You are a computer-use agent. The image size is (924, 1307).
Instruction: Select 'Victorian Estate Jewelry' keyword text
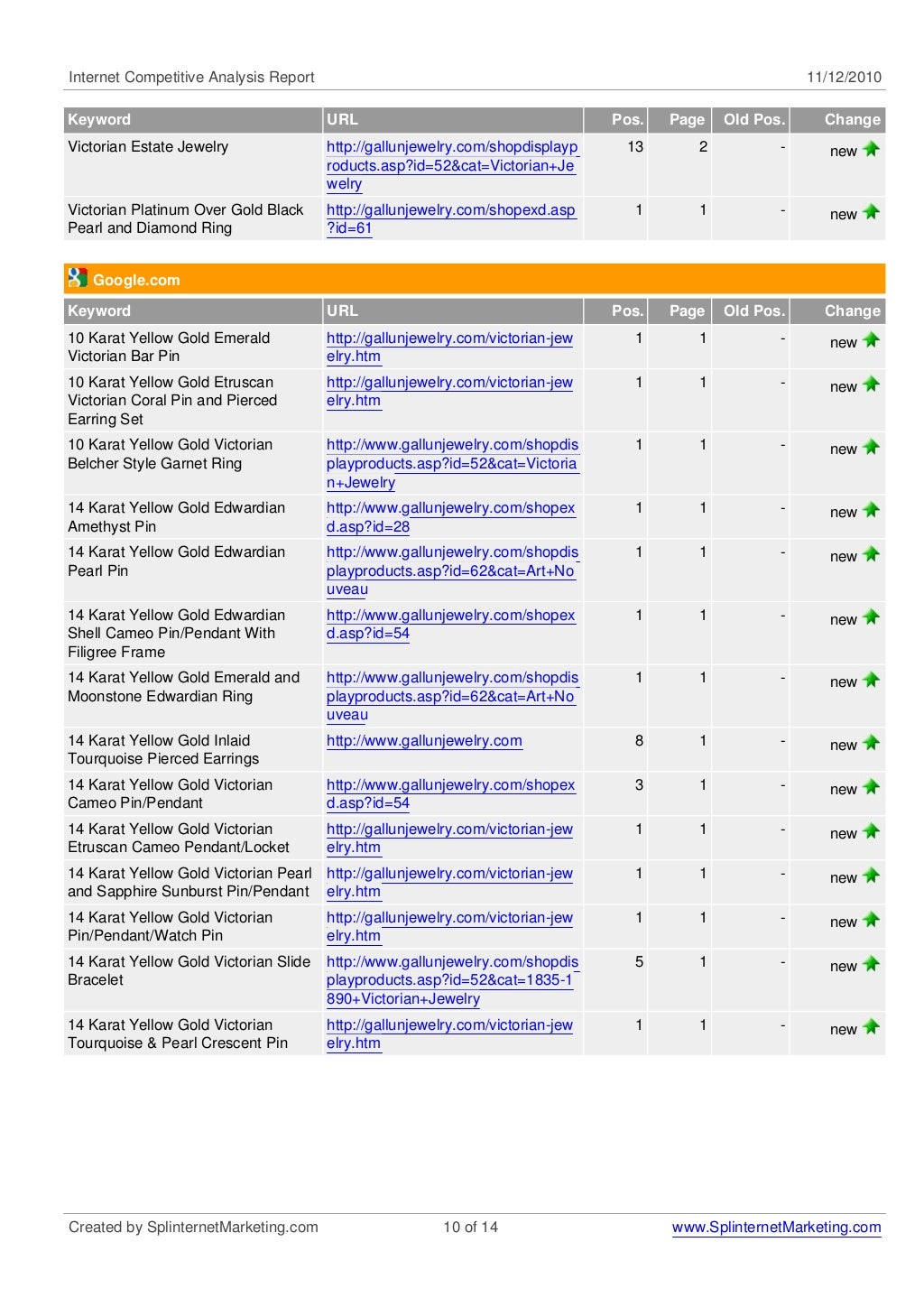[x=148, y=146]
